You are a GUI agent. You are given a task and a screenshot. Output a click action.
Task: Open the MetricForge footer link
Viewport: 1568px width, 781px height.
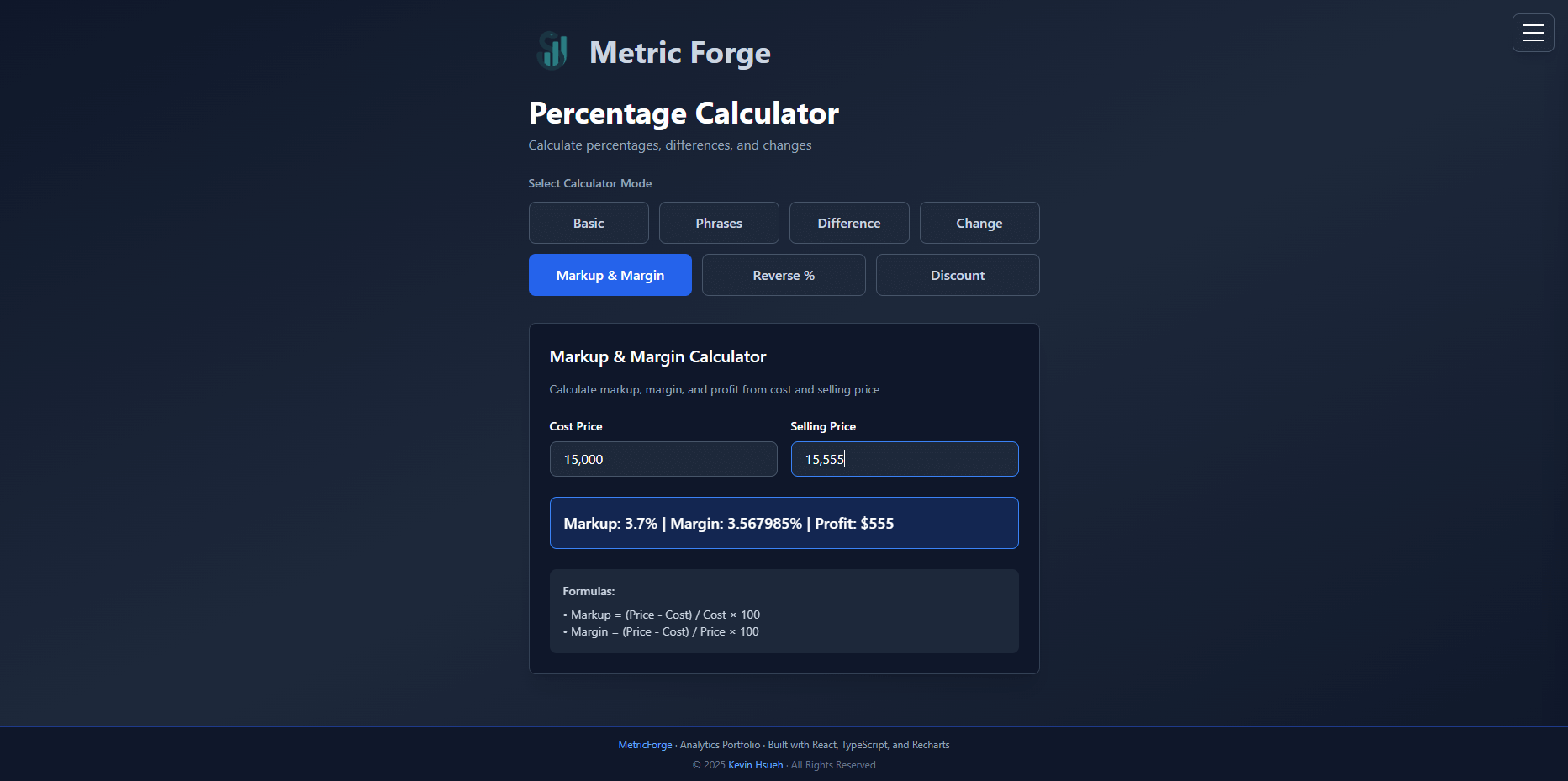645,745
